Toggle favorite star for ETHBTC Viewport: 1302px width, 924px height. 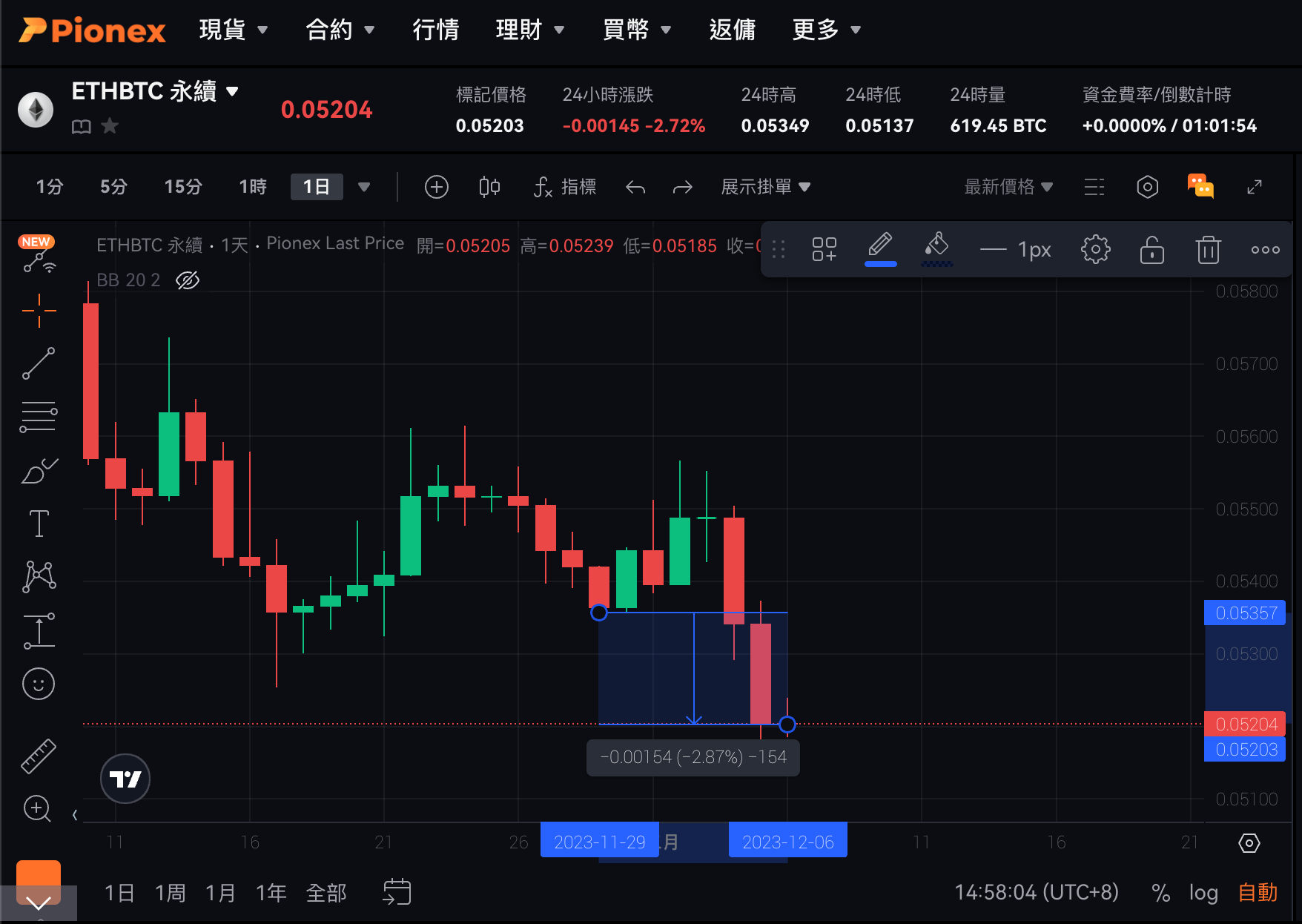[110, 126]
